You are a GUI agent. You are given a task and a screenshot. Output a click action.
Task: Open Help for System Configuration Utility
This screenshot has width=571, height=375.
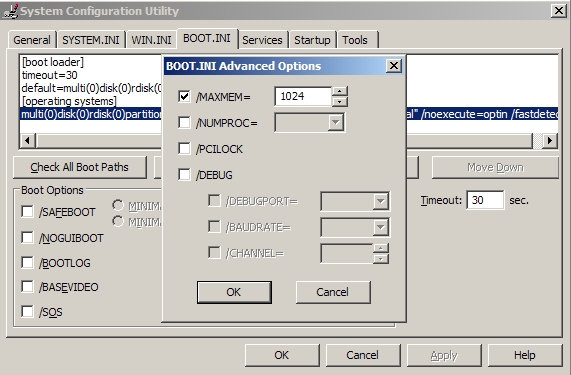click(x=525, y=355)
